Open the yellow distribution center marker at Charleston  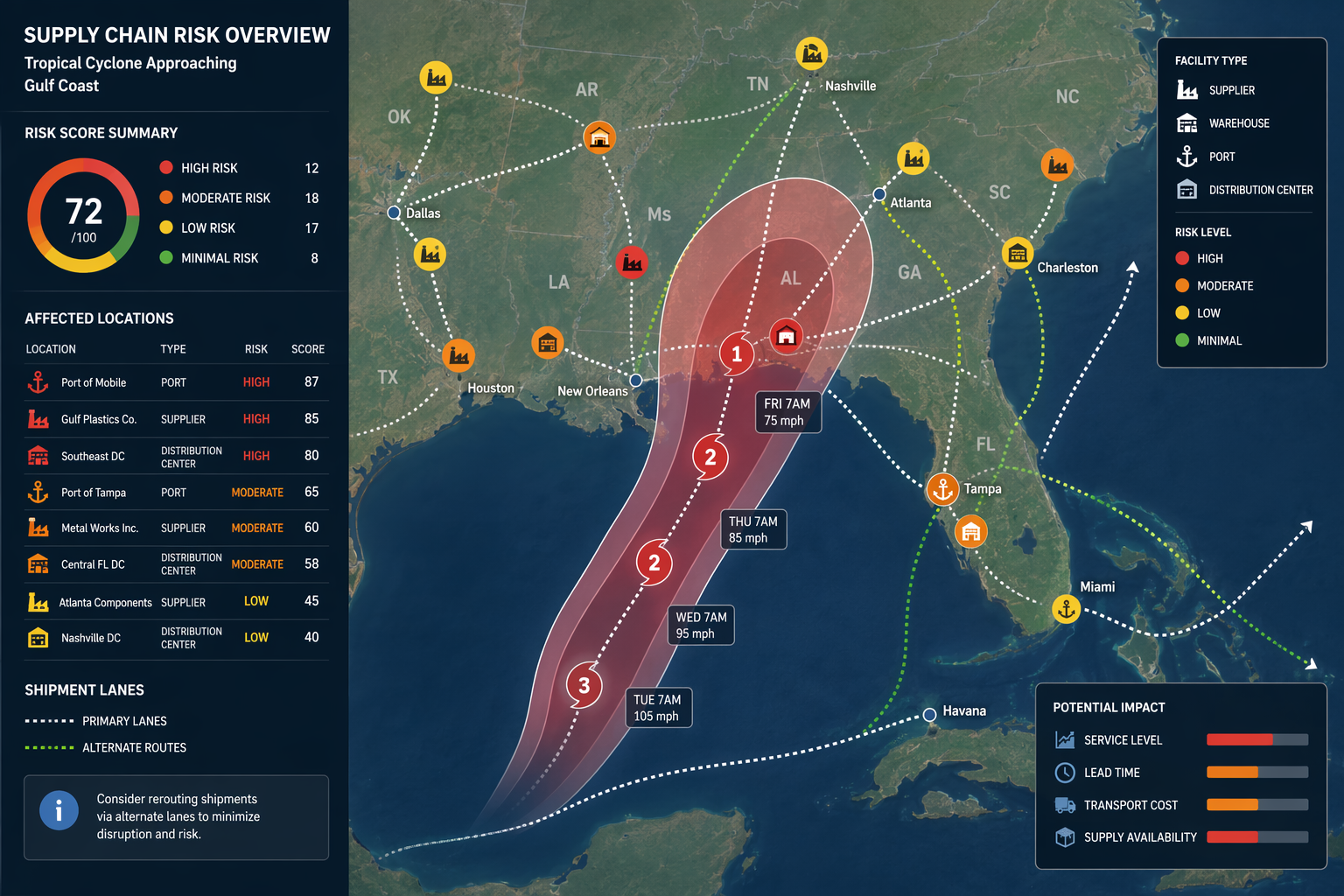pyautogui.click(x=1018, y=254)
